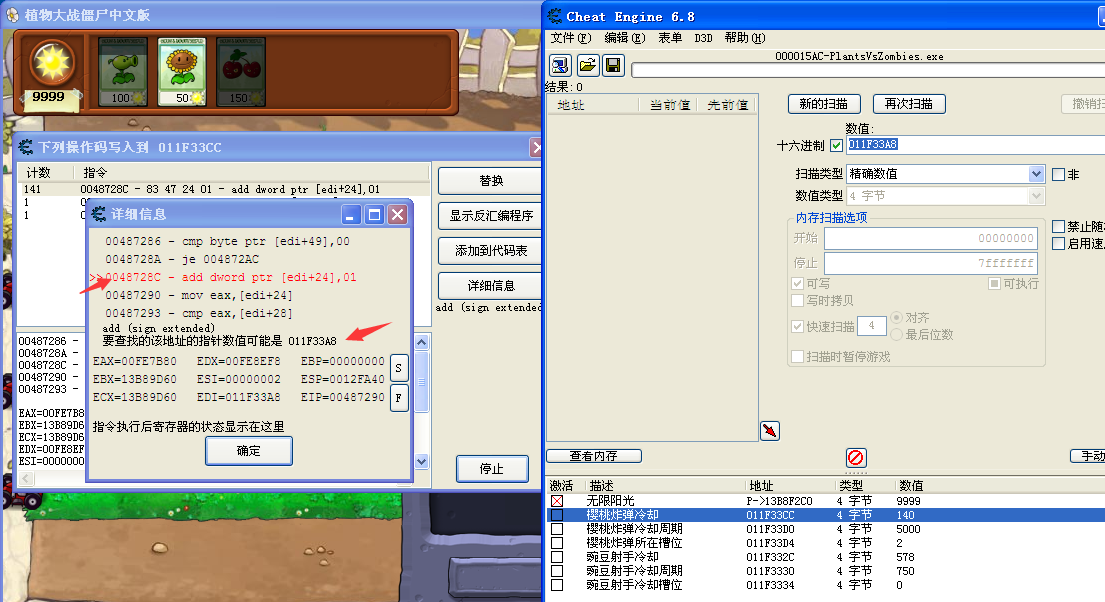Select the 对齐 radio button
The width and height of the screenshot is (1105, 602).
(x=897, y=318)
